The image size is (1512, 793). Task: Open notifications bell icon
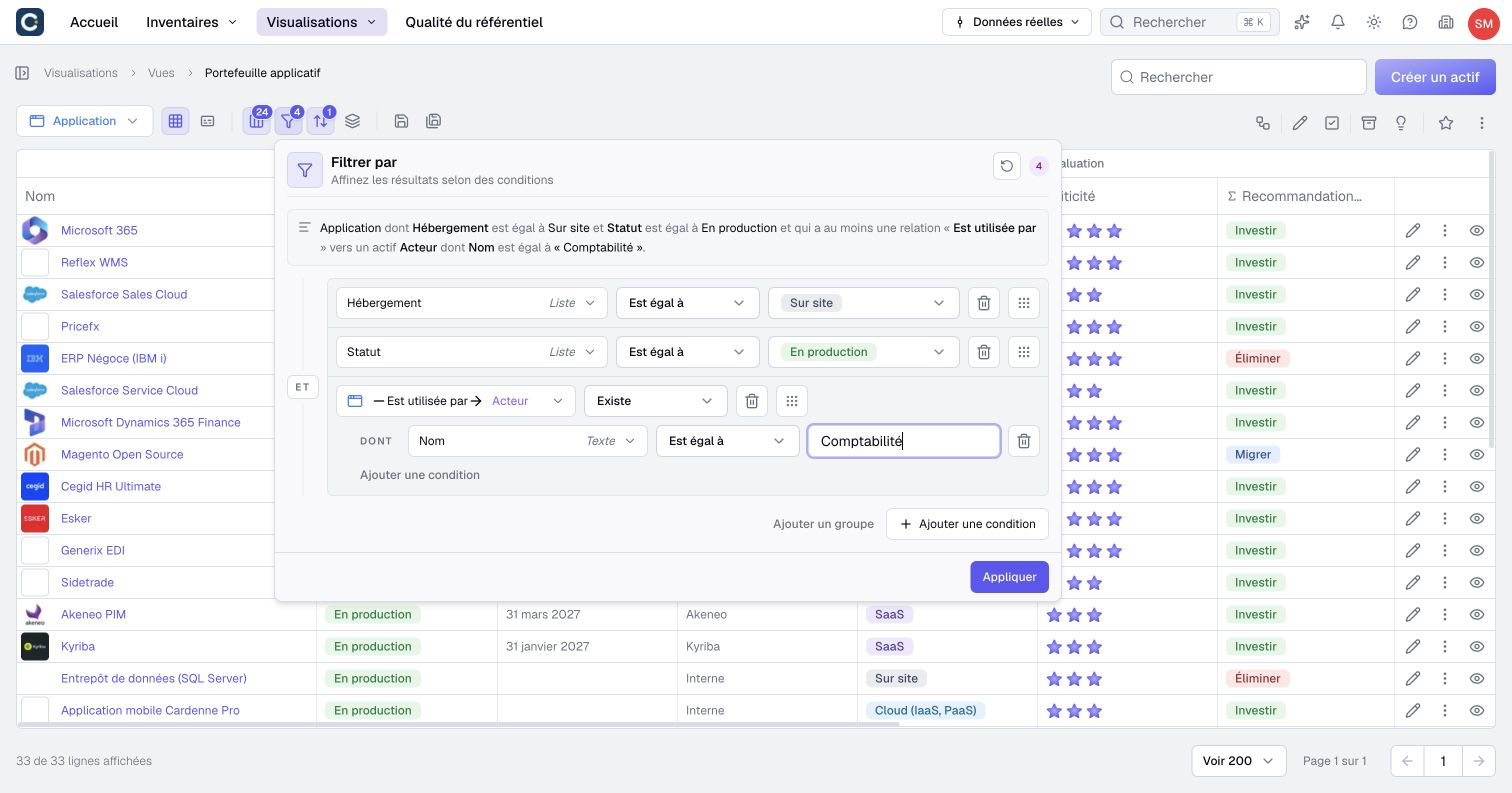click(1338, 22)
